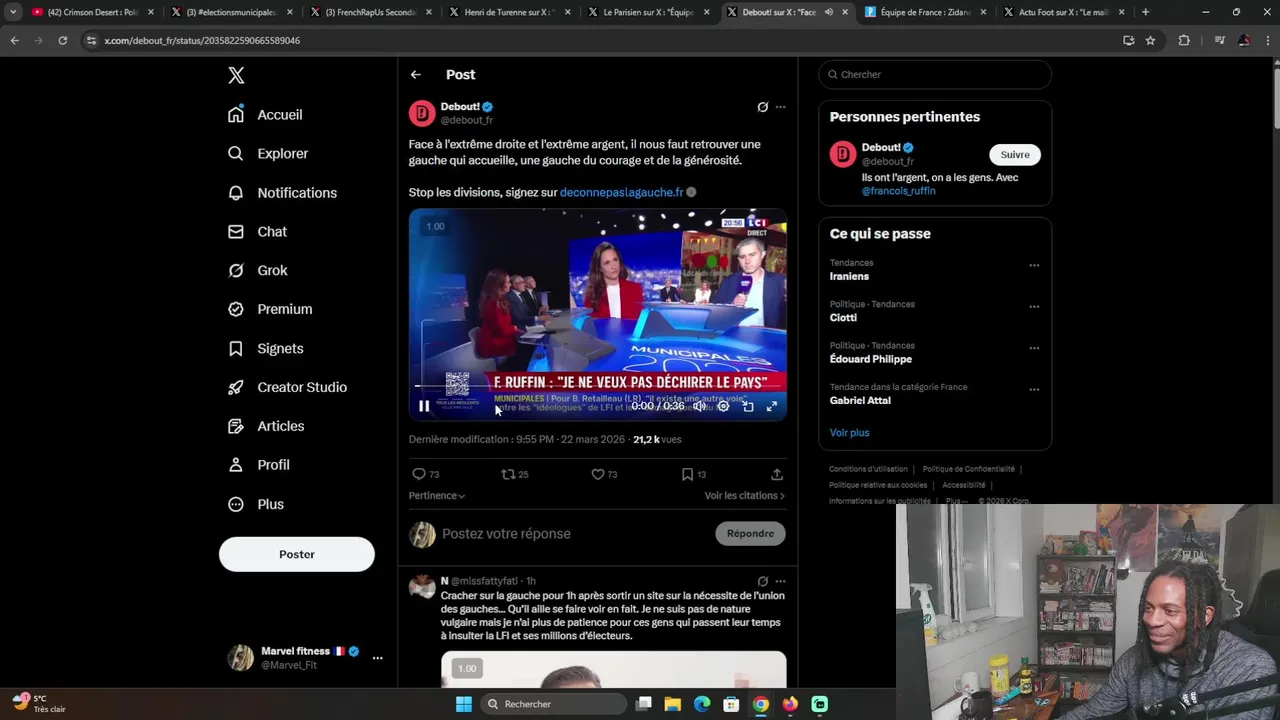Toggle picture-in-picture on the video

point(748,406)
